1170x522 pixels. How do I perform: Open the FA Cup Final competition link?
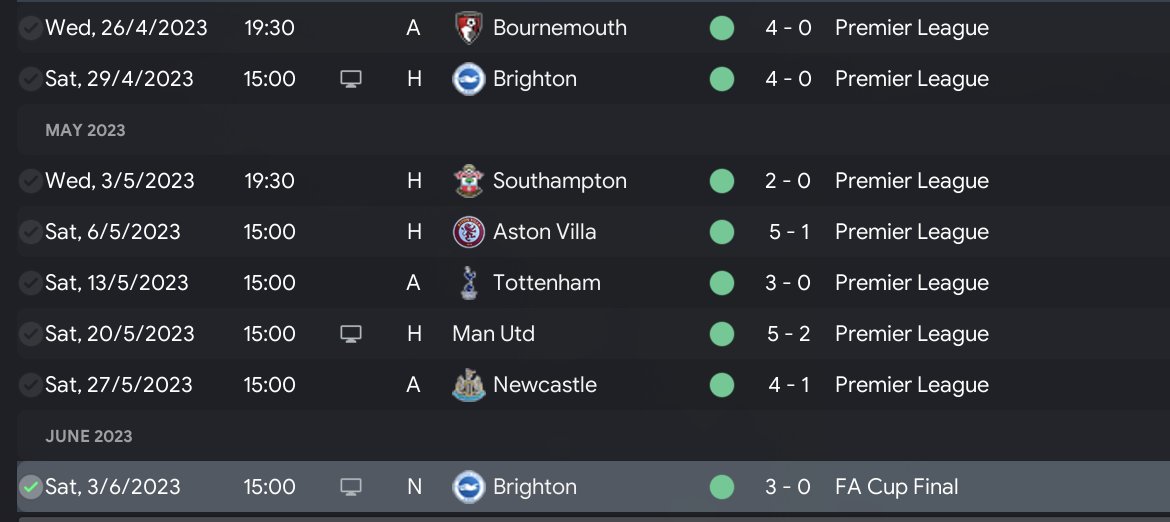(896, 487)
